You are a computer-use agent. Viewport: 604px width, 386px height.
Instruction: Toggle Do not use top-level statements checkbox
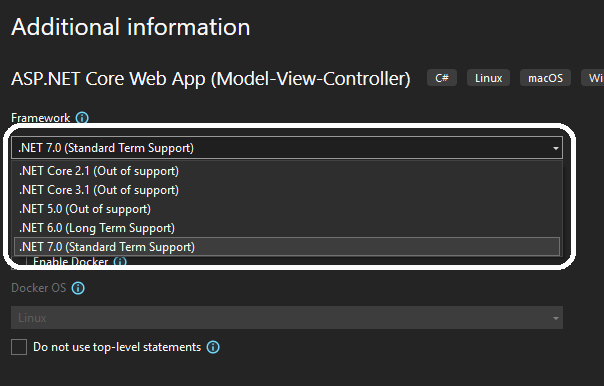click(19, 347)
